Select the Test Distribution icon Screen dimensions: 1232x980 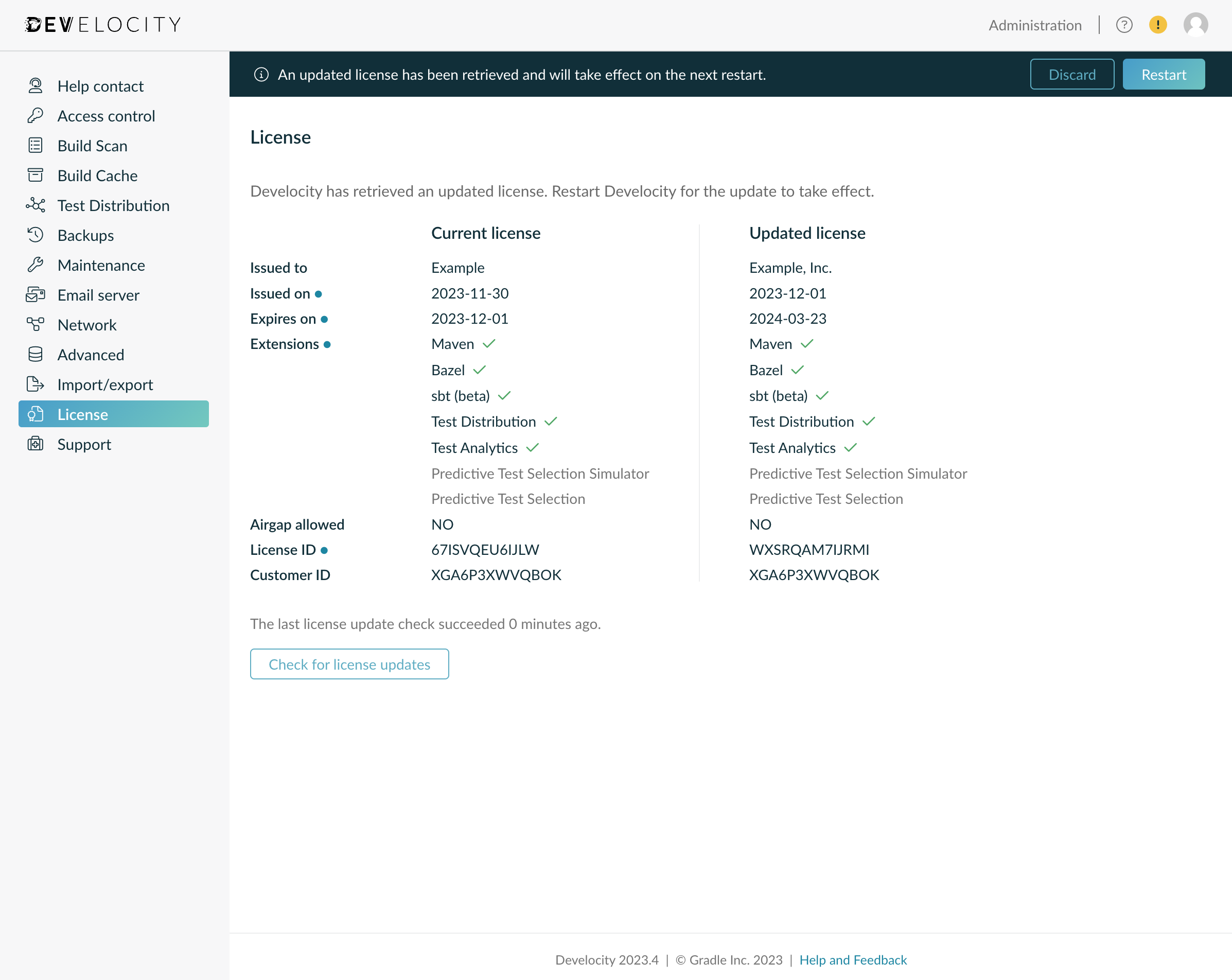click(36, 205)
